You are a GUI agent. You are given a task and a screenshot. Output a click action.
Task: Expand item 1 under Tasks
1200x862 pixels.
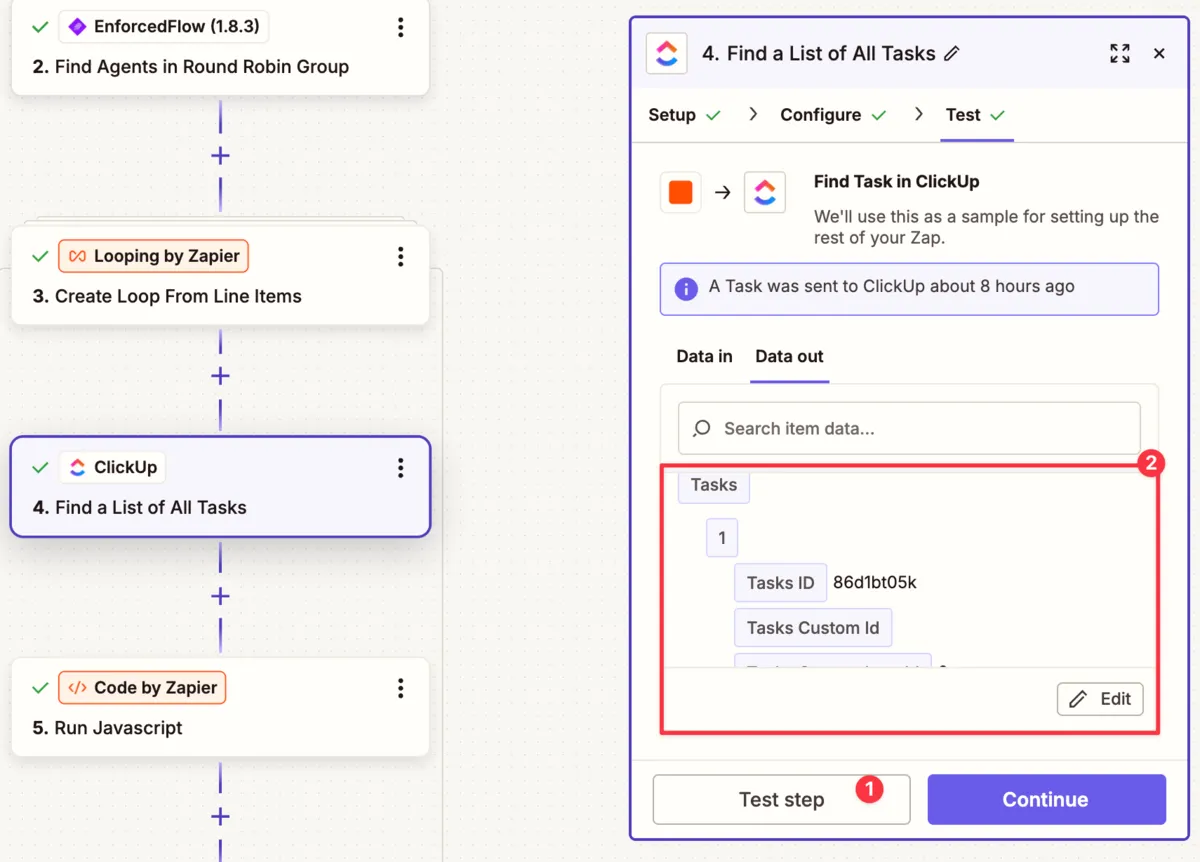point(722,537)
